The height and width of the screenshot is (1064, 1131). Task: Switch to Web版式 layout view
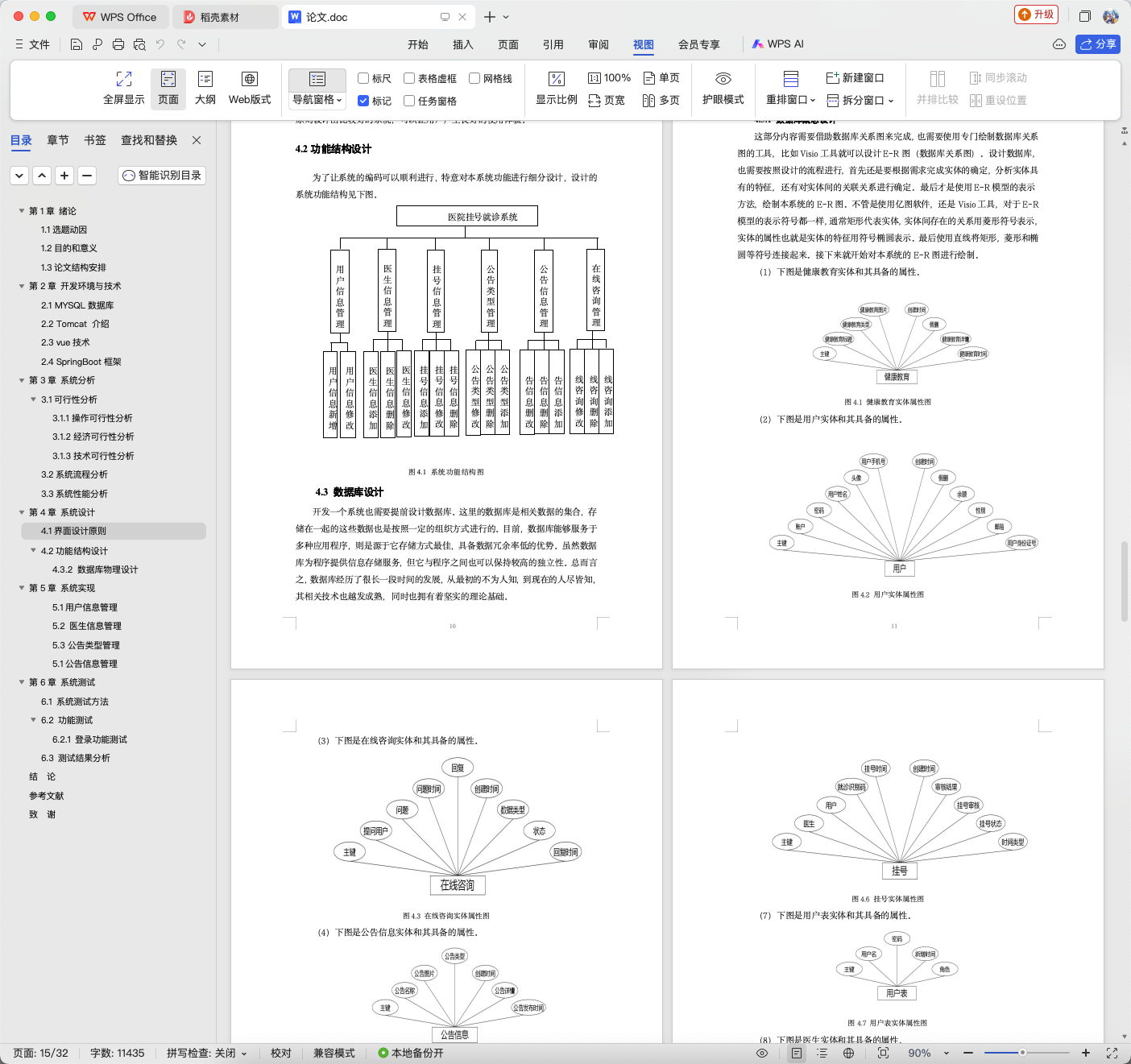(250, 88)
